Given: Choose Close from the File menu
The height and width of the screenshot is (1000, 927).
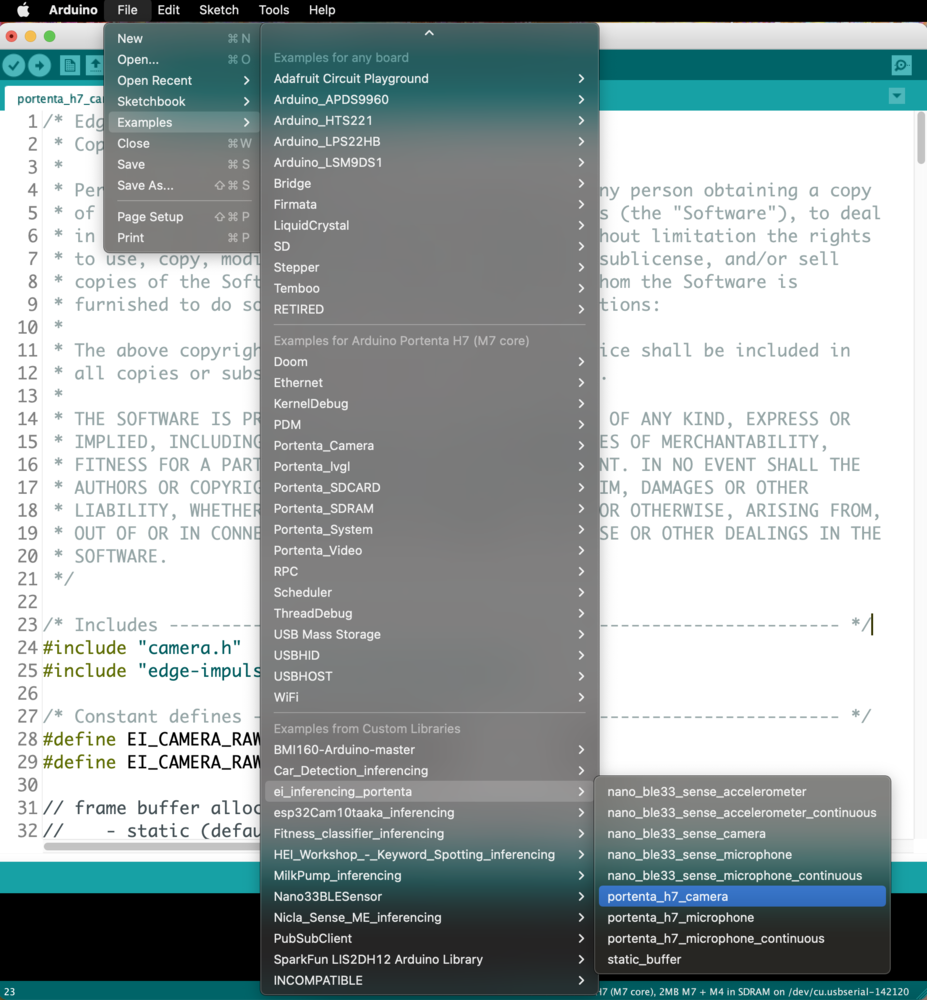Looking at the screenshot, I should pyautogui.click(x=183, y=143).
